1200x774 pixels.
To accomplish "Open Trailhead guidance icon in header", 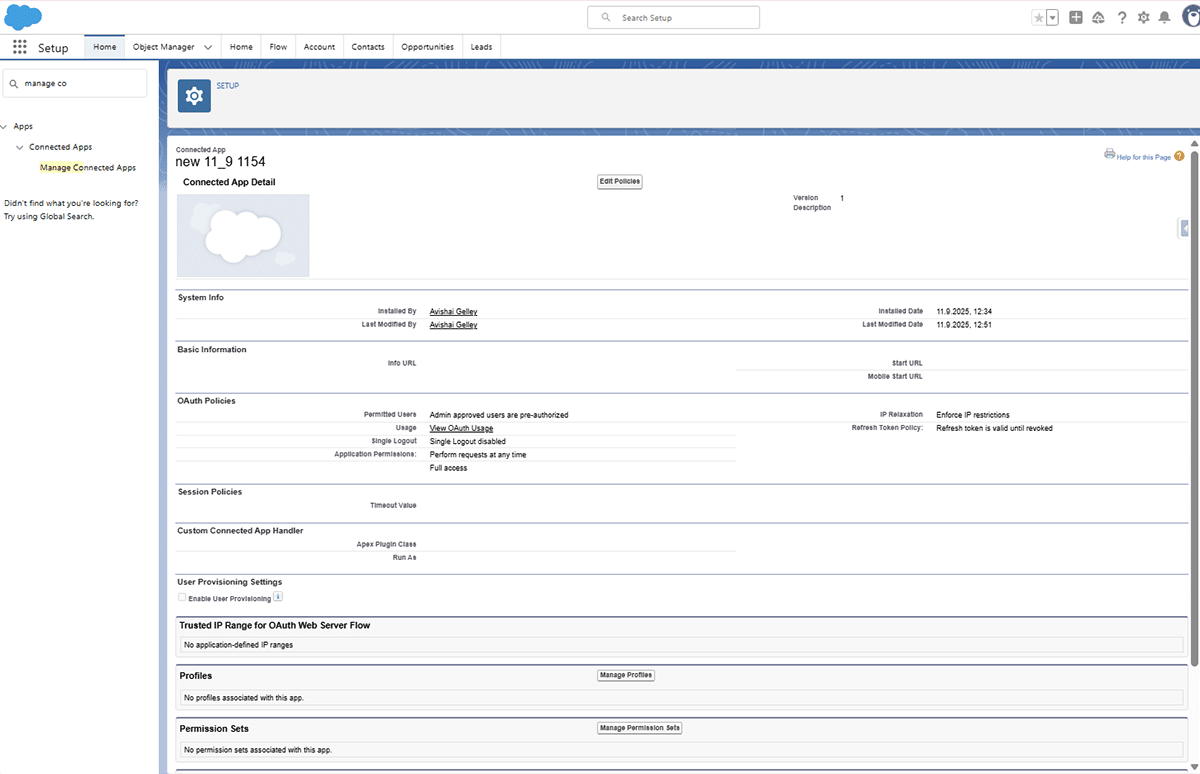I will (x=1099, y=17).
